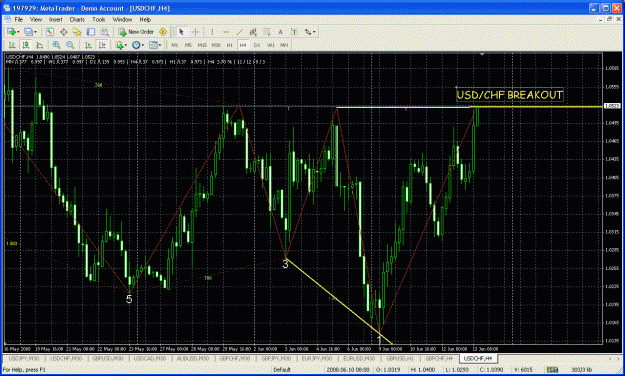Screen dimensions: 625x376
Task: Click the USD/CHF BREAKOUT text label
Action: (510, 95)
